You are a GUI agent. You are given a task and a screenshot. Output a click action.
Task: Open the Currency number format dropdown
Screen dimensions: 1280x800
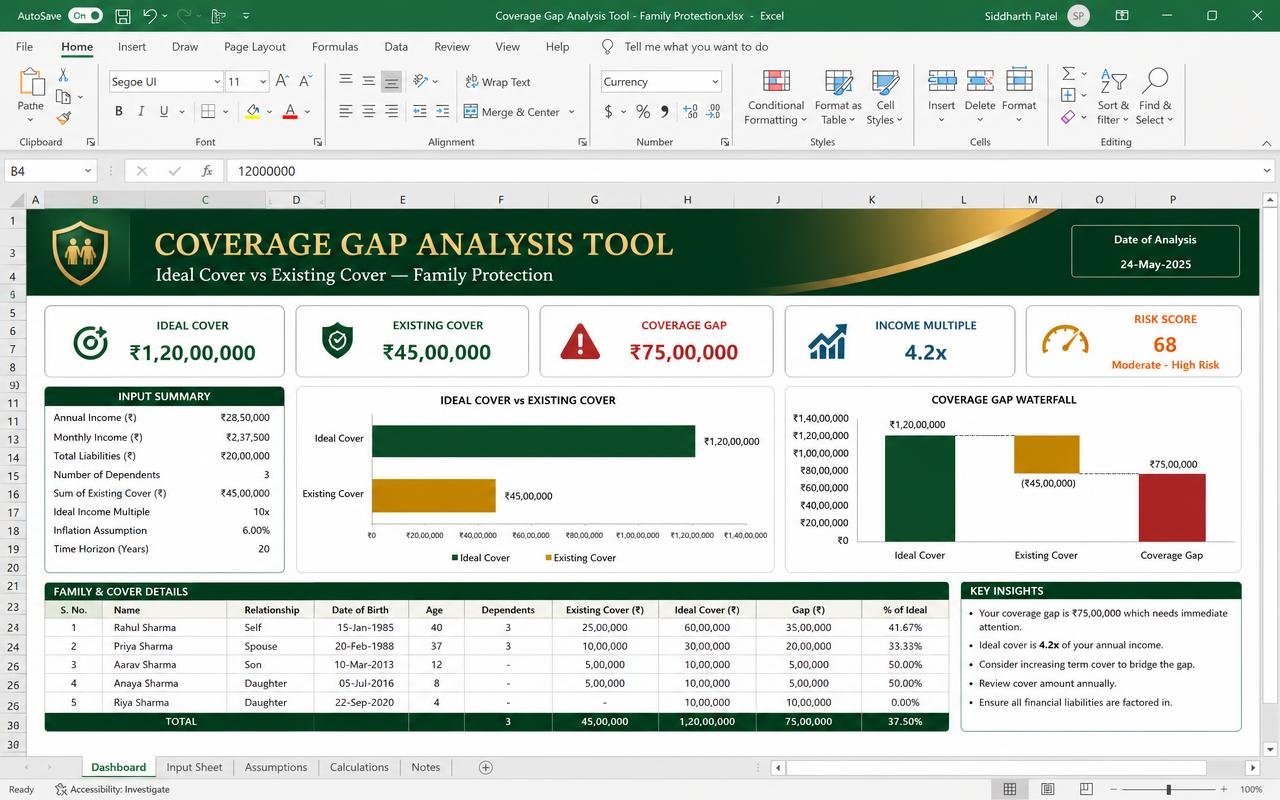(x=715, y=82)
